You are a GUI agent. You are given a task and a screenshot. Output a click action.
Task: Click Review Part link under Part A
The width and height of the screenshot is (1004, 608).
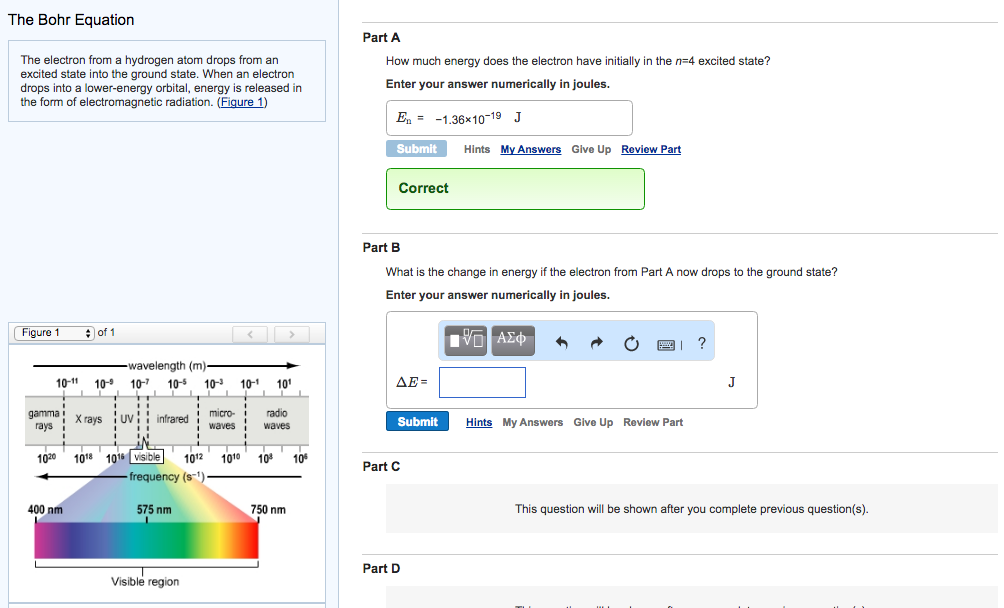pyautogui.click(x=651, y=150)
